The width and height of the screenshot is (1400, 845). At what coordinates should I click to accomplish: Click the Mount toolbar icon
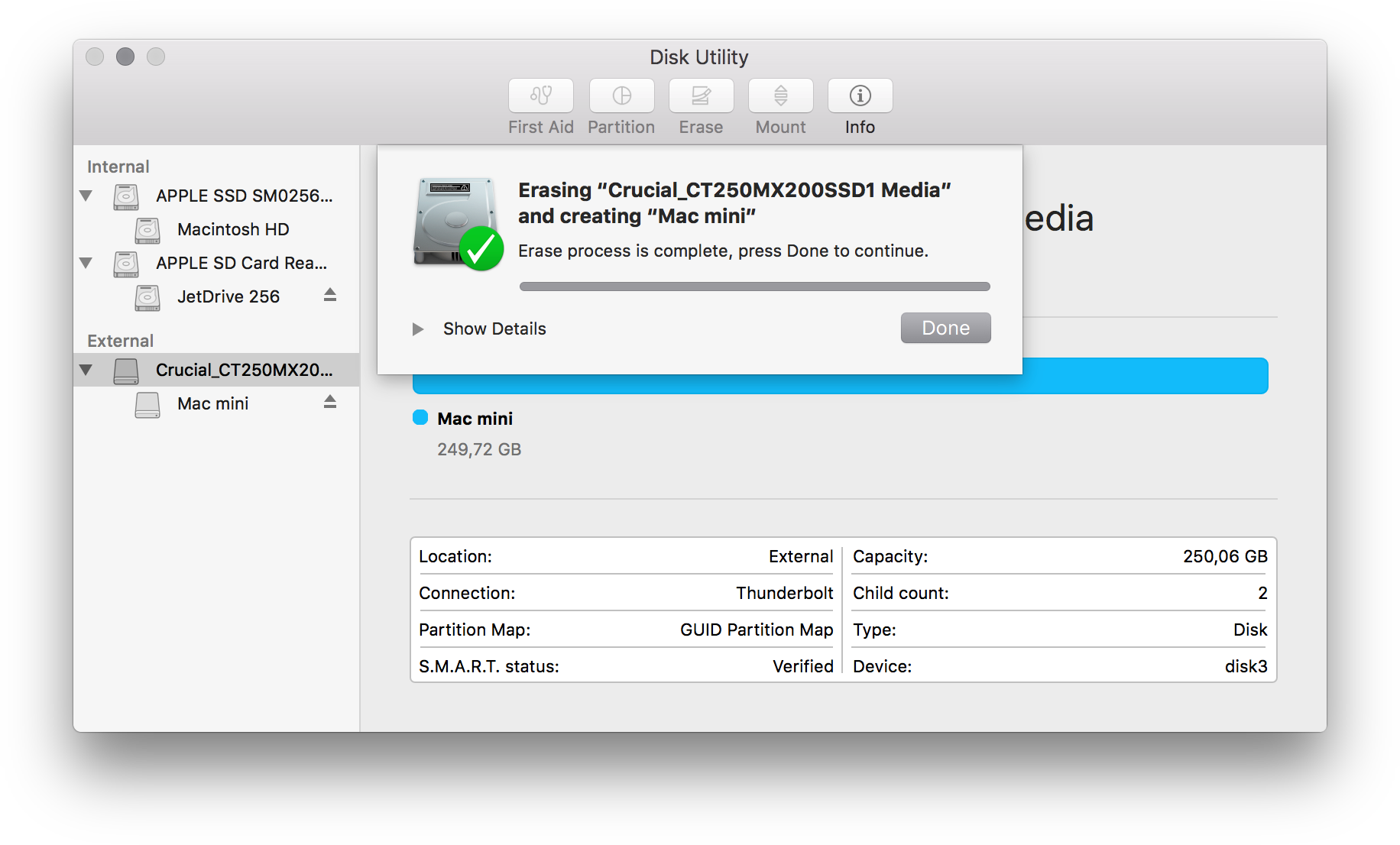tap(780, 96)
